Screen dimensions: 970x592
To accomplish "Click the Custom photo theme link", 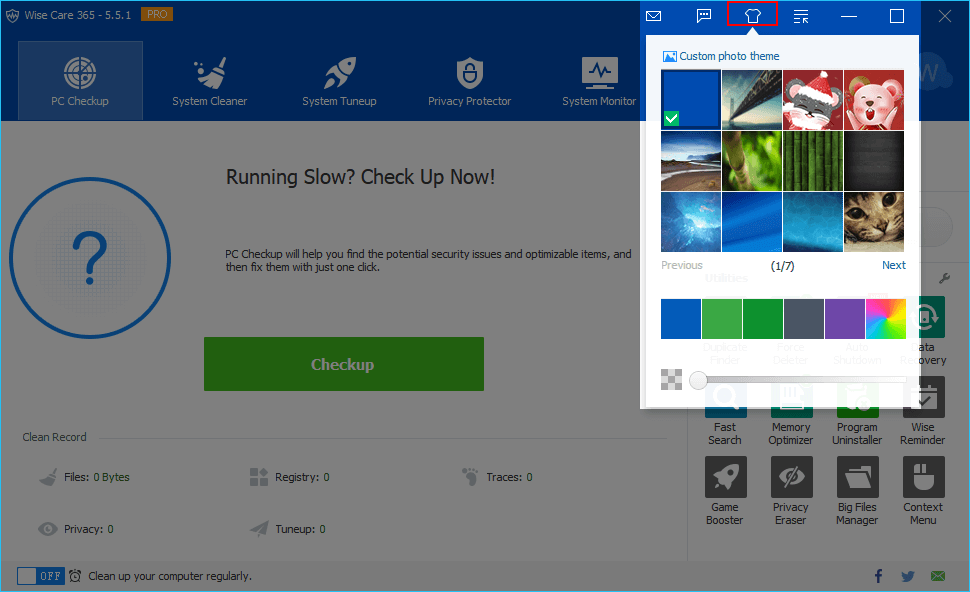I will click(721, 56).
